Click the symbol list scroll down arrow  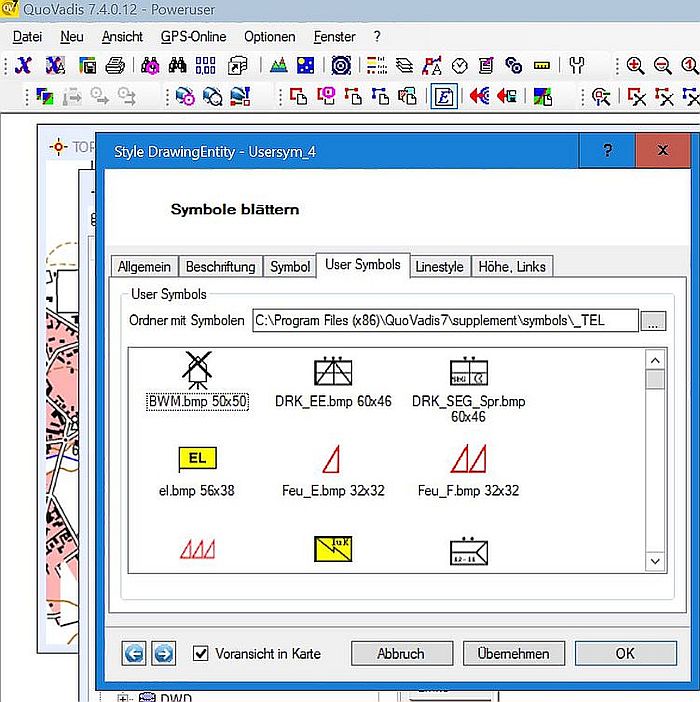pos(655,561)
